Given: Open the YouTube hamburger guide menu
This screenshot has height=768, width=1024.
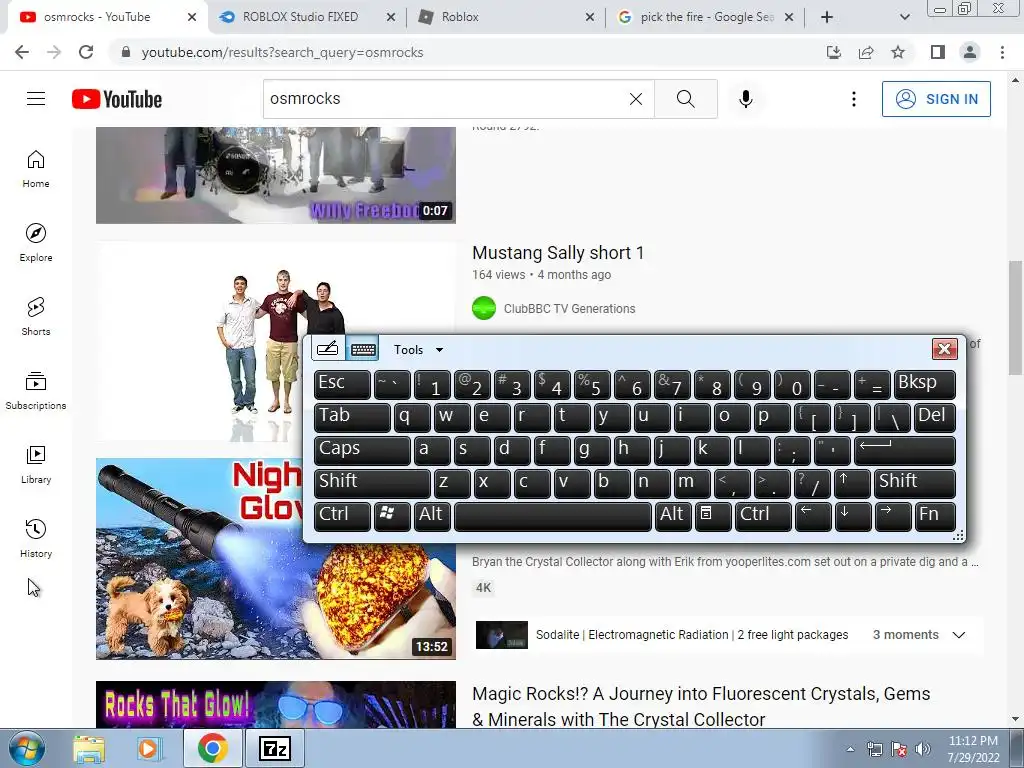Looking at the screenshot, I should pyautogui.click(x=36, y=99).
